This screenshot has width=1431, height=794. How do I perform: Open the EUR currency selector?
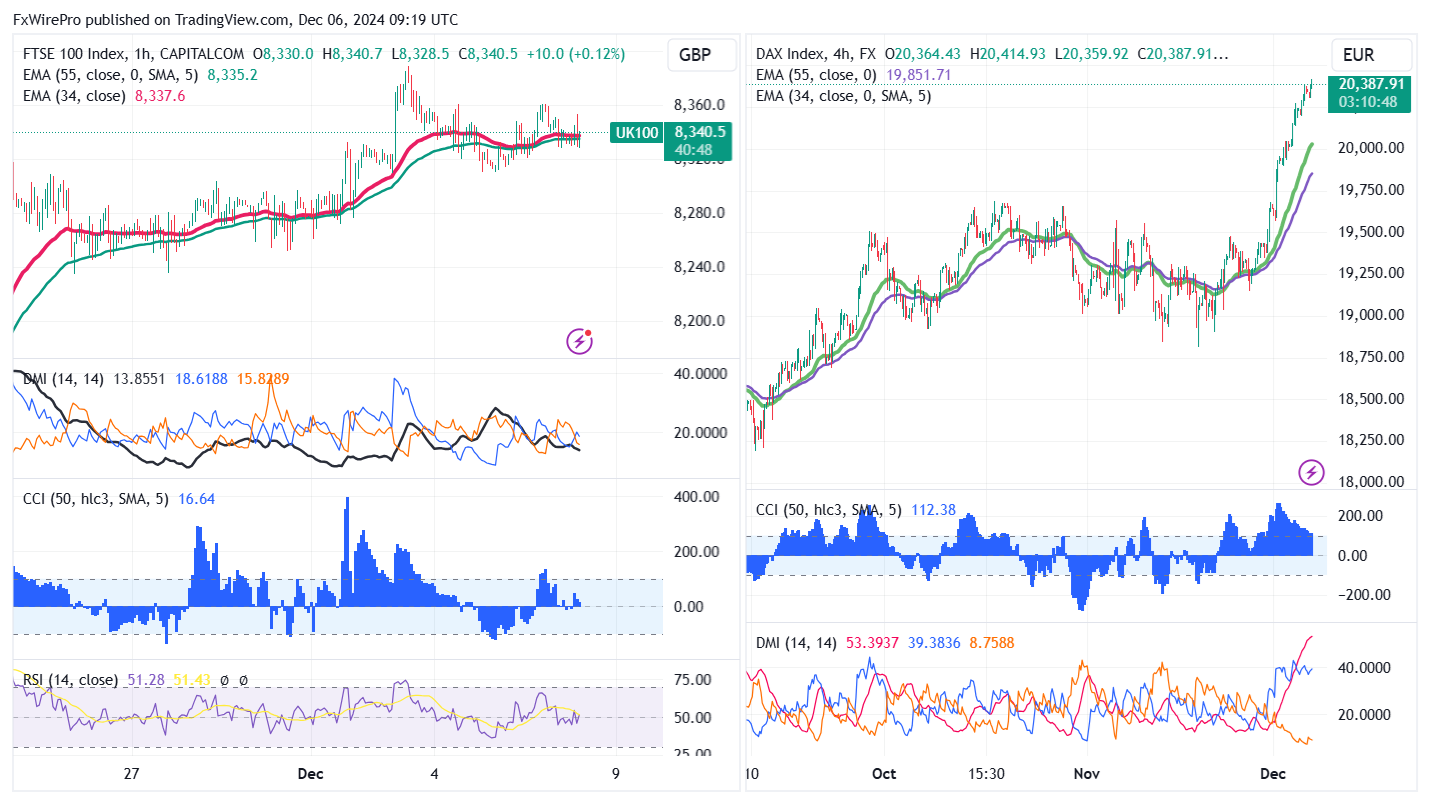click(1370, 55)
